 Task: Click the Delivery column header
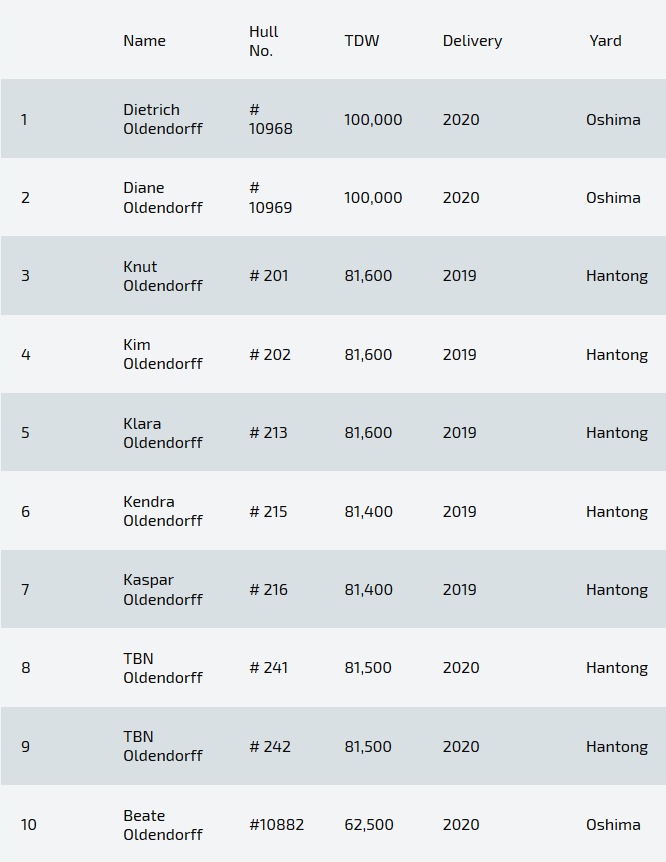click(x=472, y=41)
